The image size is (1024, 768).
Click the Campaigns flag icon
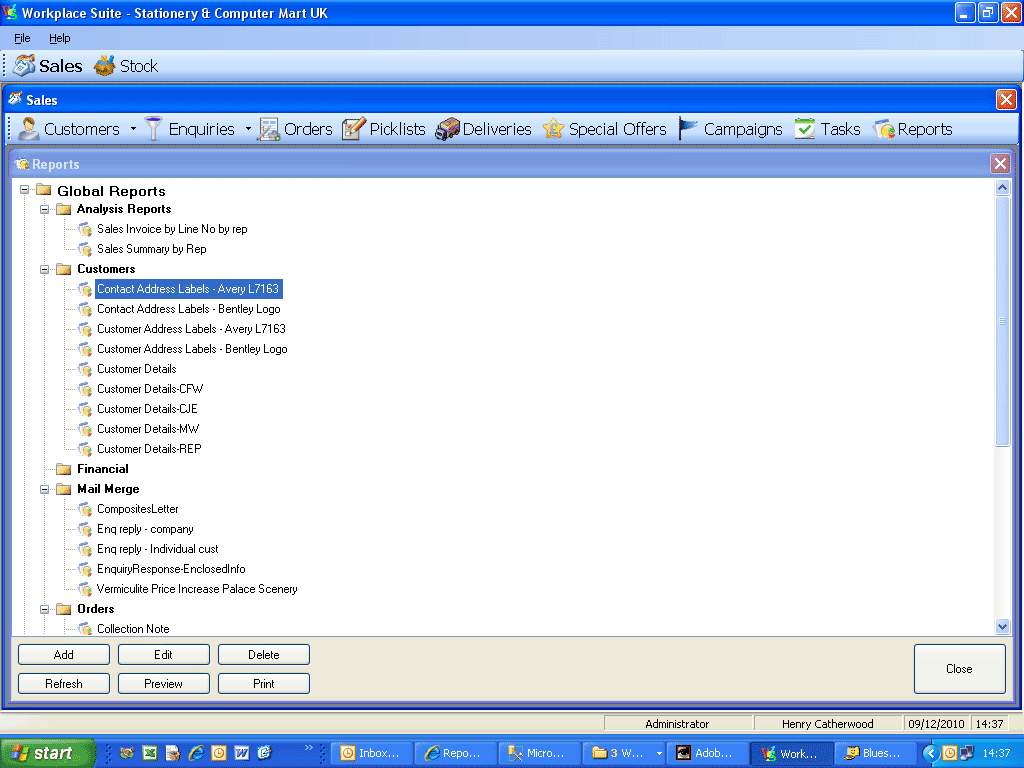click(688, 129)
